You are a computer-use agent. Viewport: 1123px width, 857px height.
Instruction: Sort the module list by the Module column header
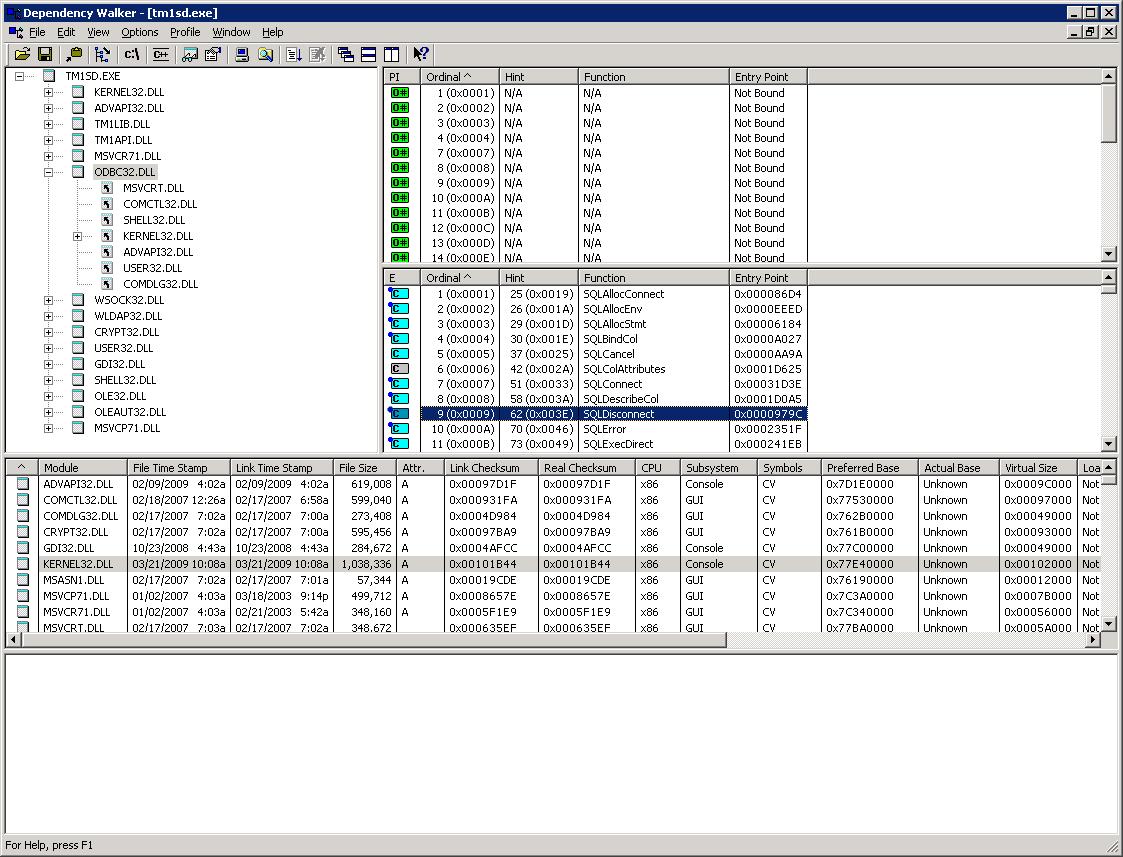click(82, 468)
